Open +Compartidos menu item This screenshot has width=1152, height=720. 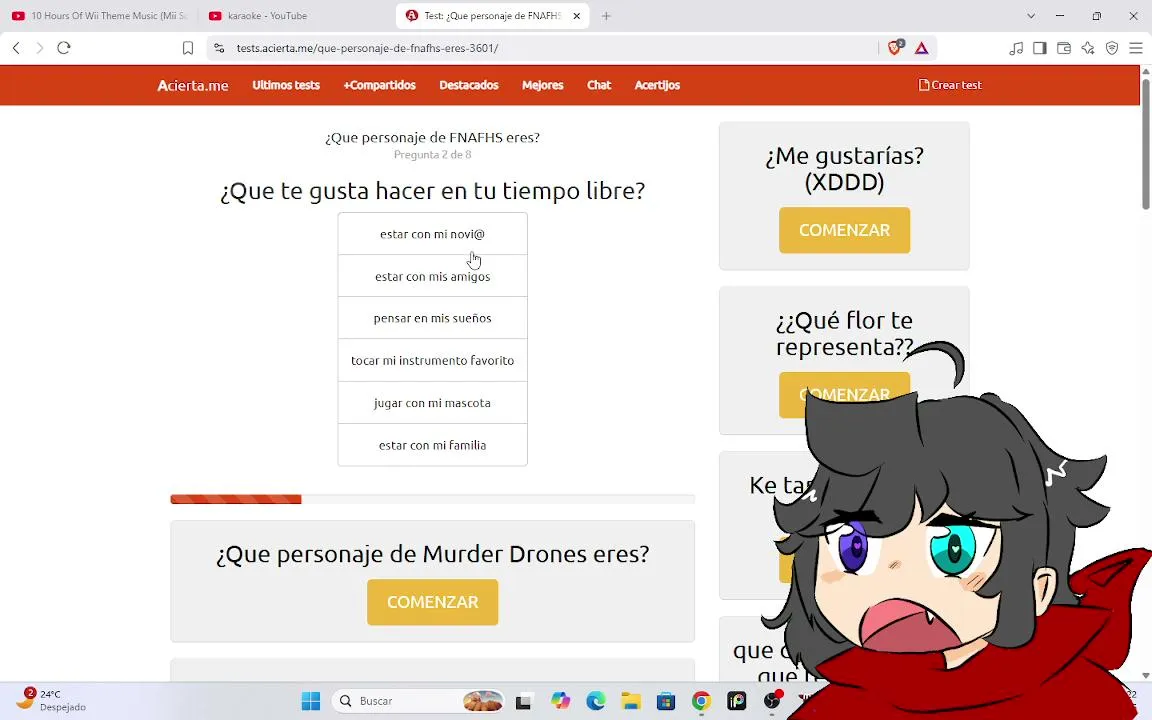[x=379, y=85]
